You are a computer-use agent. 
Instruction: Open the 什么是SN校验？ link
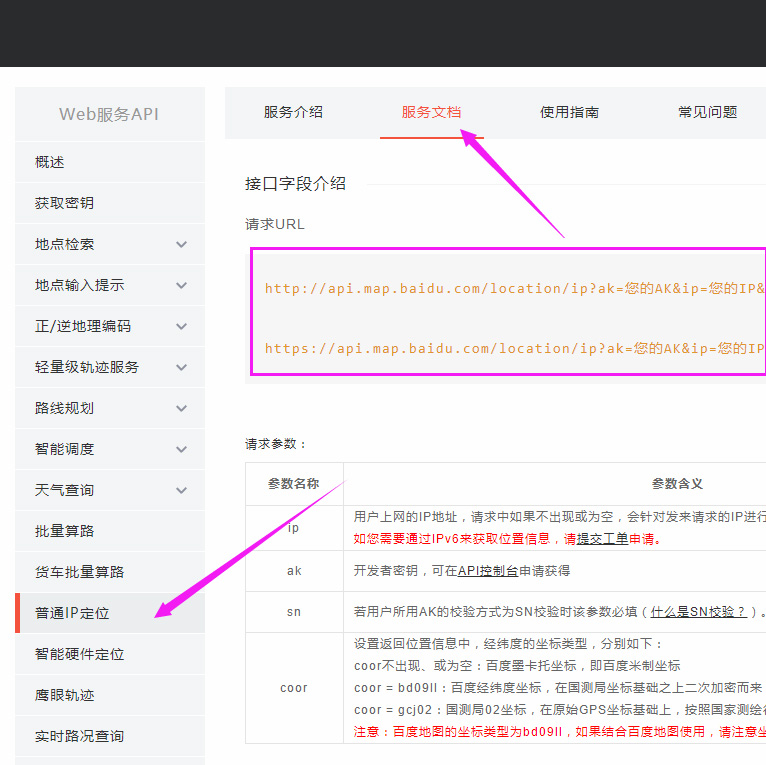point(699,612)
